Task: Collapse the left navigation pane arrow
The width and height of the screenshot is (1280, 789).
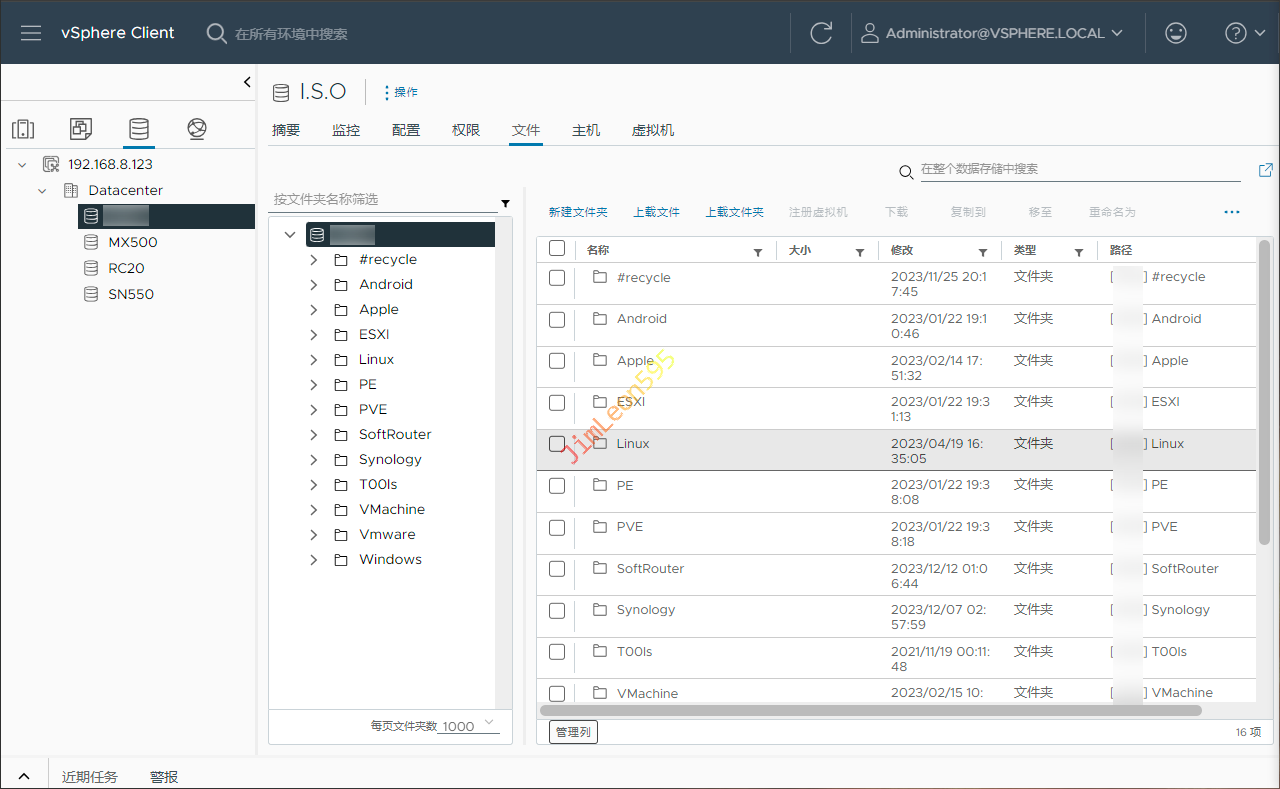Action: (247, 83)
